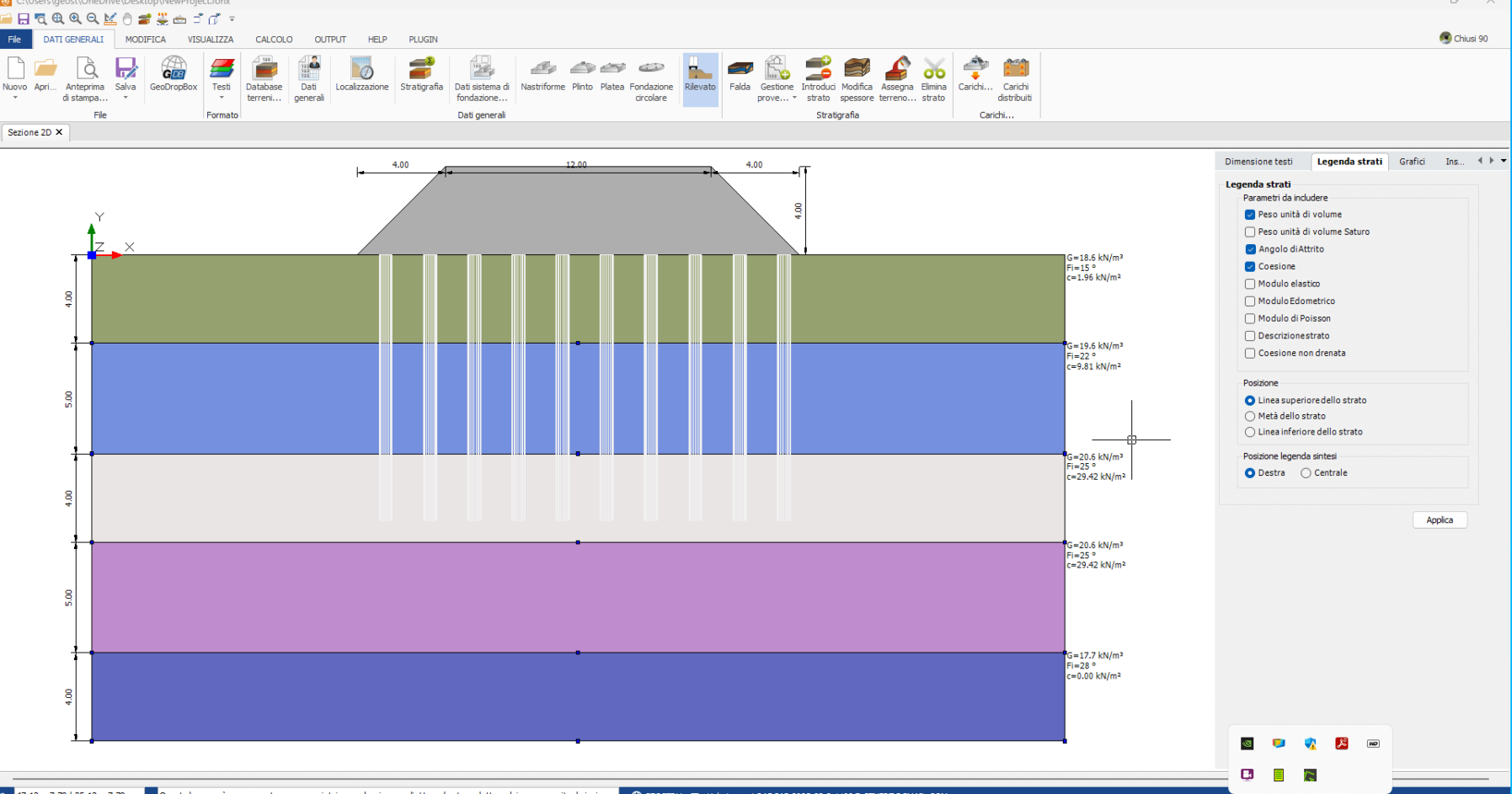Viewport: 1512px width, 794px height.
Task: Select Metà dello strato position option
Action: pos(1250,417)
